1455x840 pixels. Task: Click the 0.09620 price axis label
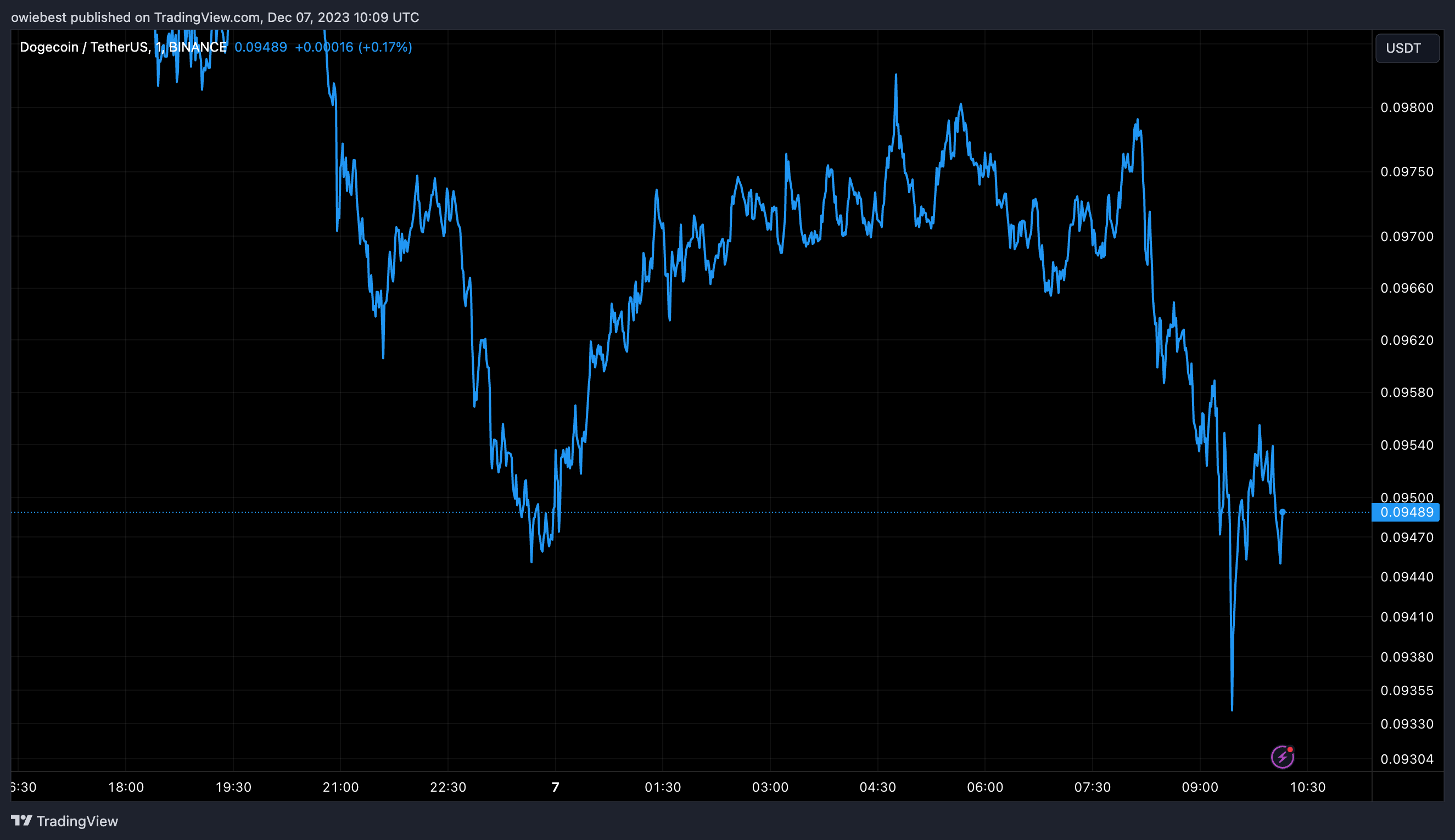pos(1407,340)
